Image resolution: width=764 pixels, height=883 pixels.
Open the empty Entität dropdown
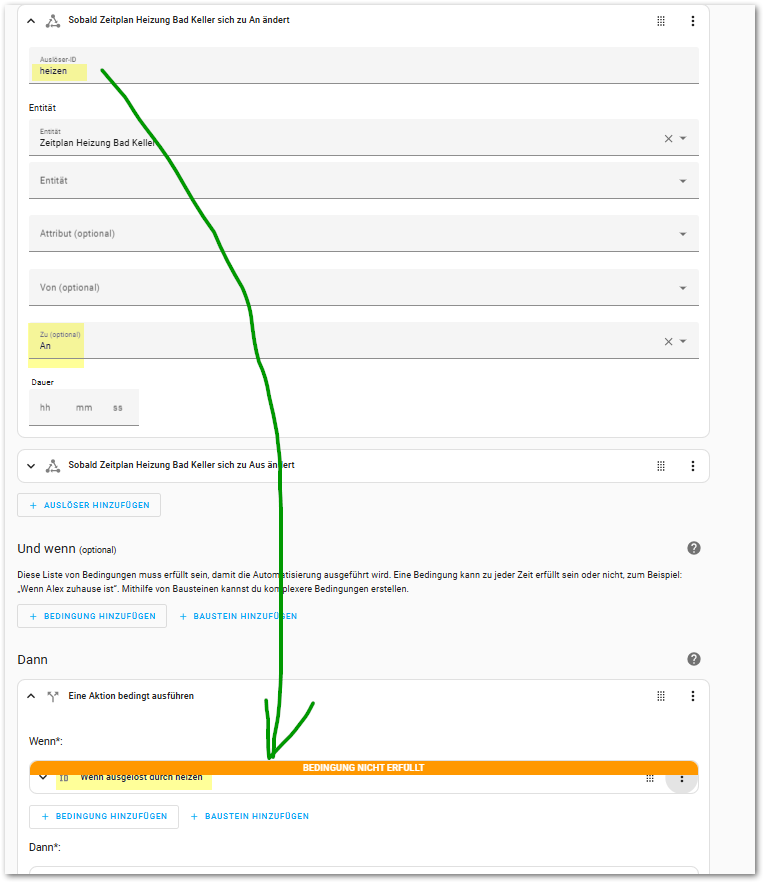click(362, 181)
